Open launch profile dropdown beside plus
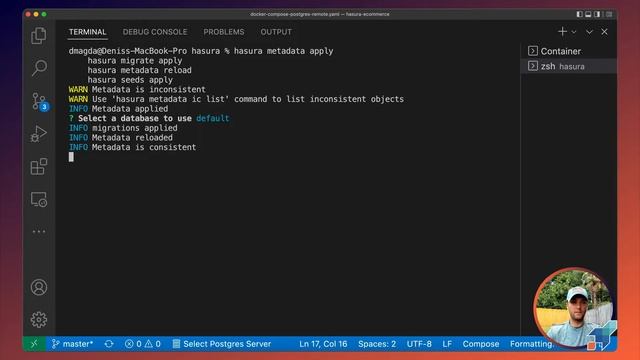Viewport: 640px width, 360px height. coord(573,32)
